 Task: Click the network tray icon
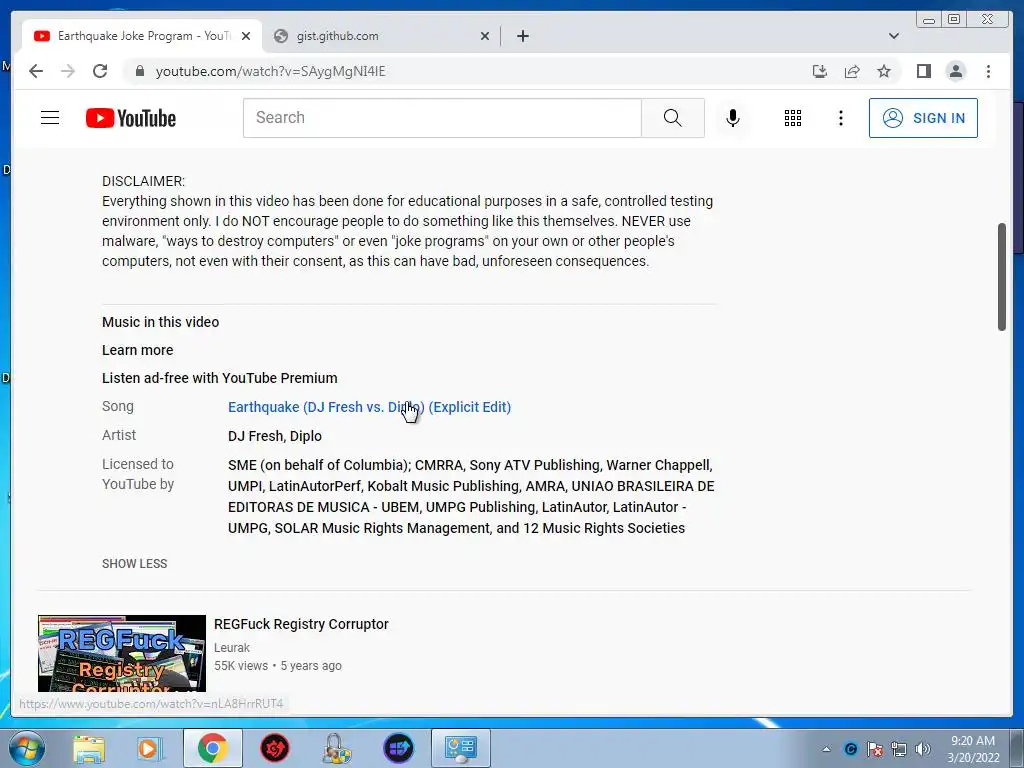pyautogui.click(x=899, y=749)
